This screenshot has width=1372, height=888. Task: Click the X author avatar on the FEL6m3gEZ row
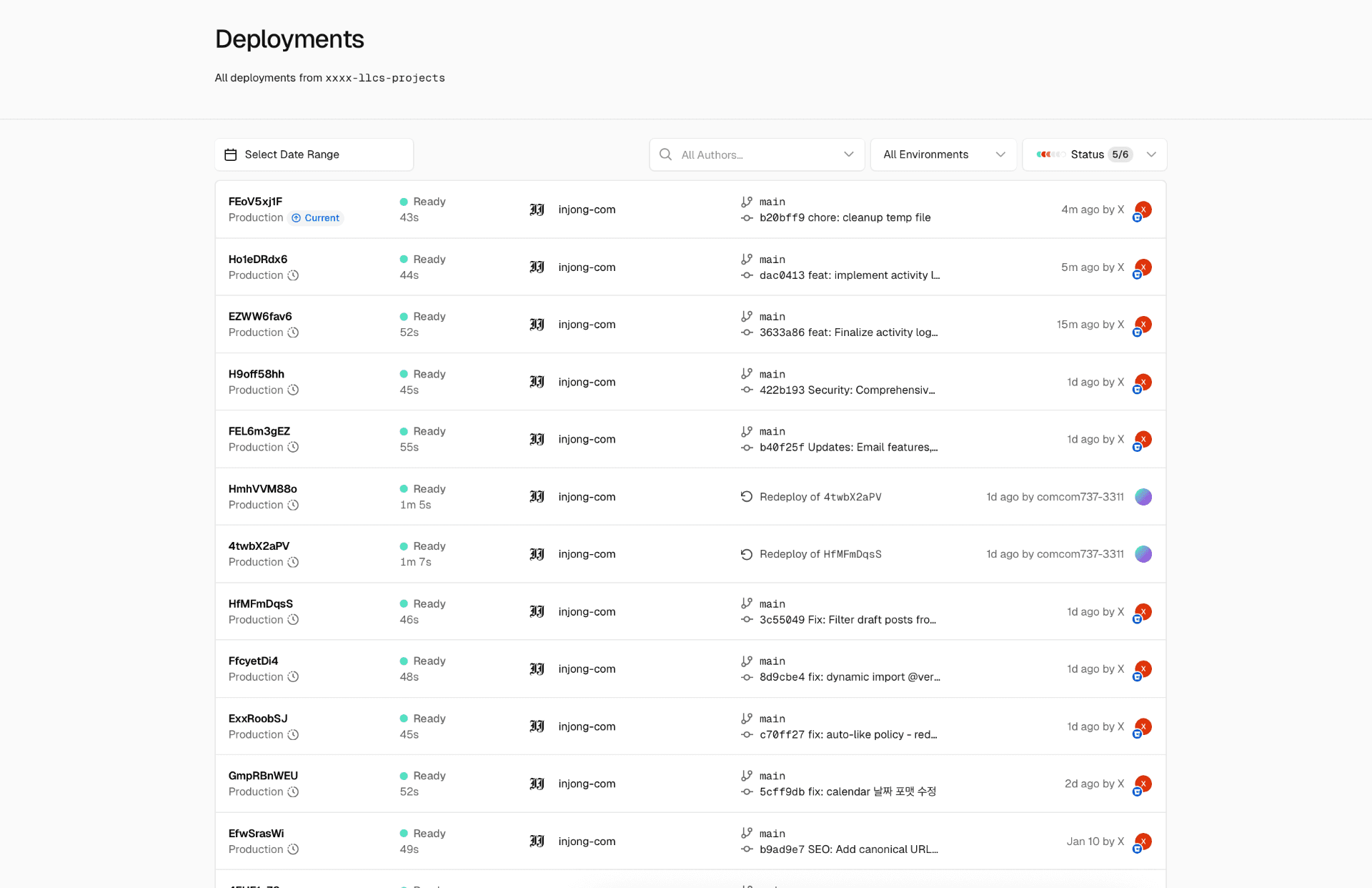[x=1142, y=439]
